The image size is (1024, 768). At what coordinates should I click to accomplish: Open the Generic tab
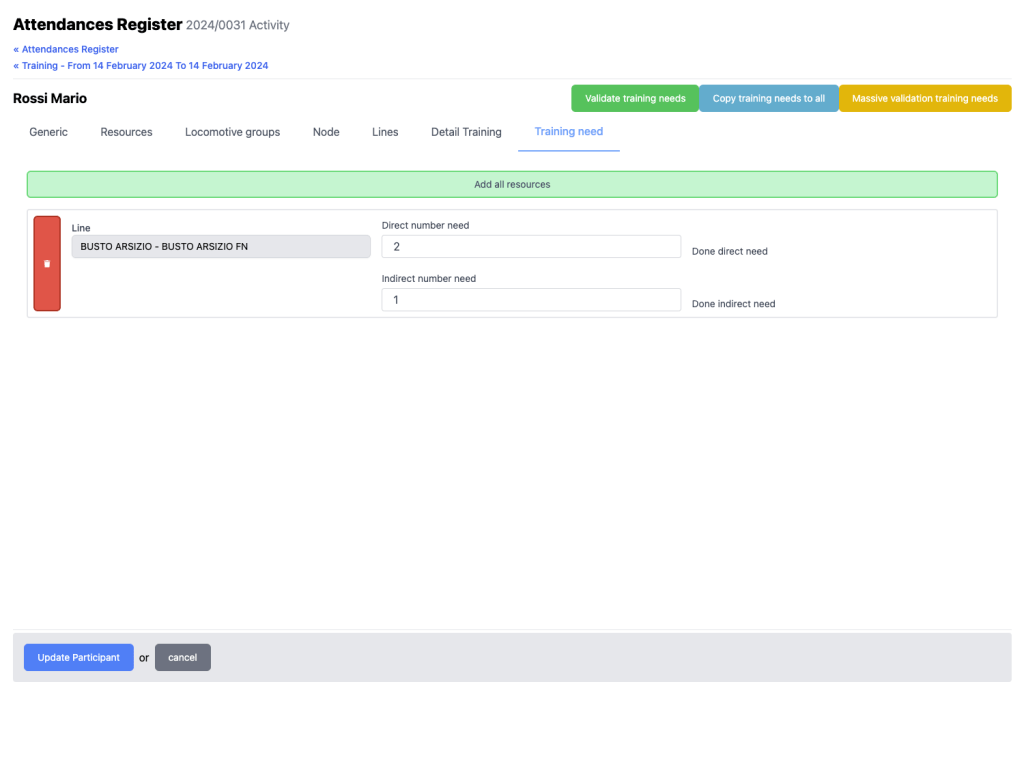[48, 132]
